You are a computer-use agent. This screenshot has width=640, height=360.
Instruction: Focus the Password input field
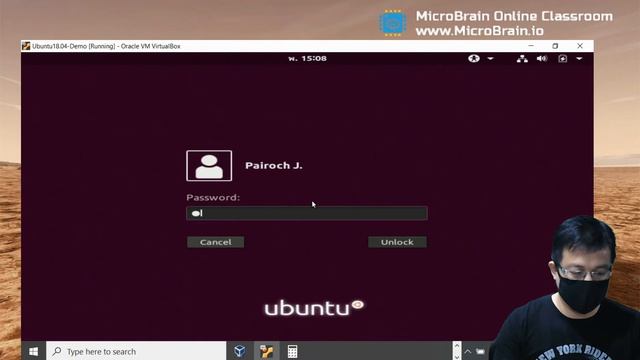307,213
